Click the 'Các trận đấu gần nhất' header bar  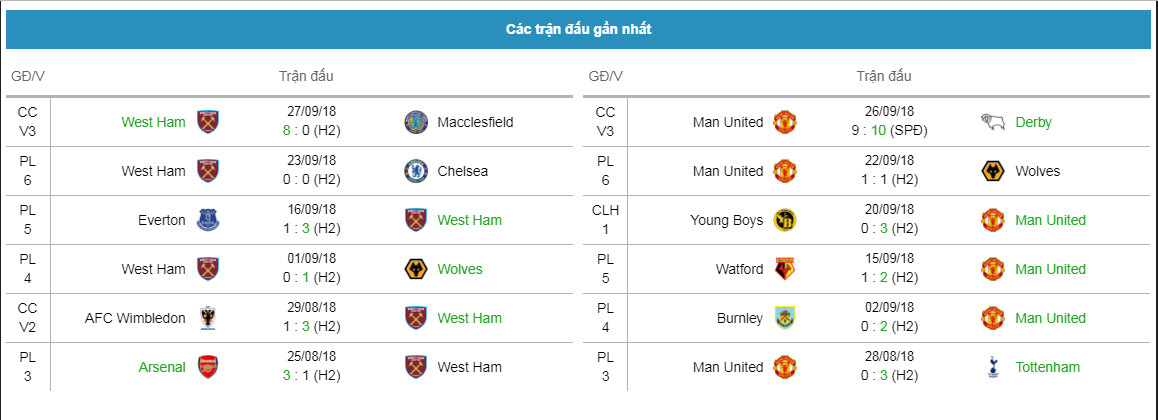point(578,30)
